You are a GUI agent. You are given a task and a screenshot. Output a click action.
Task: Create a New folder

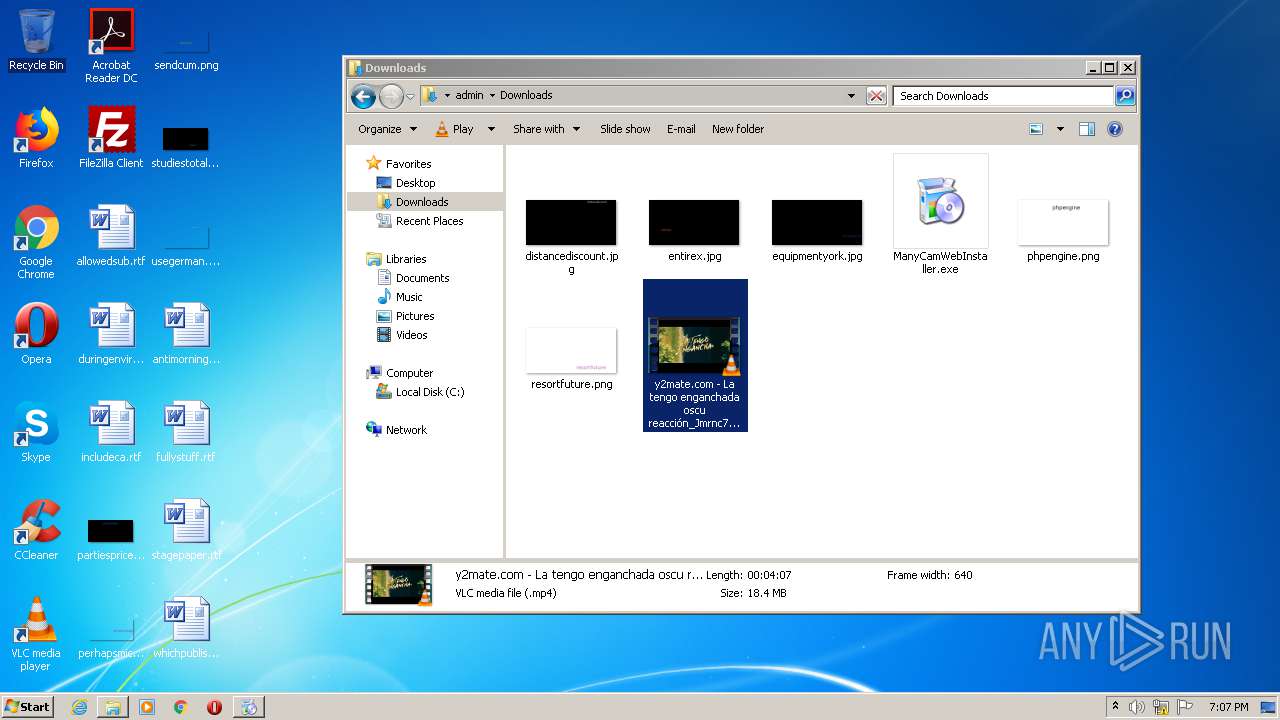point(738,129)
